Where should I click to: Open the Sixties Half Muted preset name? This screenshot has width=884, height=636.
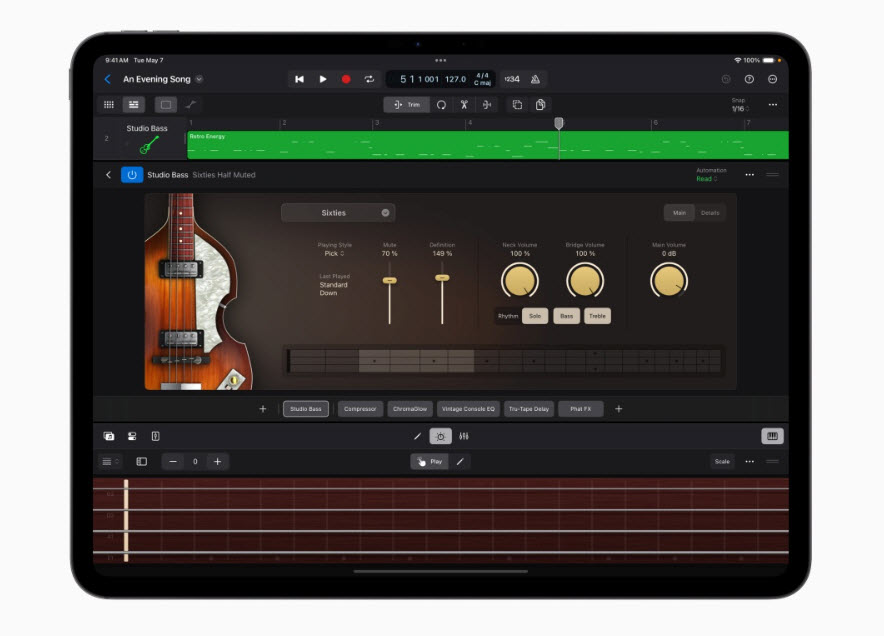(224, 175)
